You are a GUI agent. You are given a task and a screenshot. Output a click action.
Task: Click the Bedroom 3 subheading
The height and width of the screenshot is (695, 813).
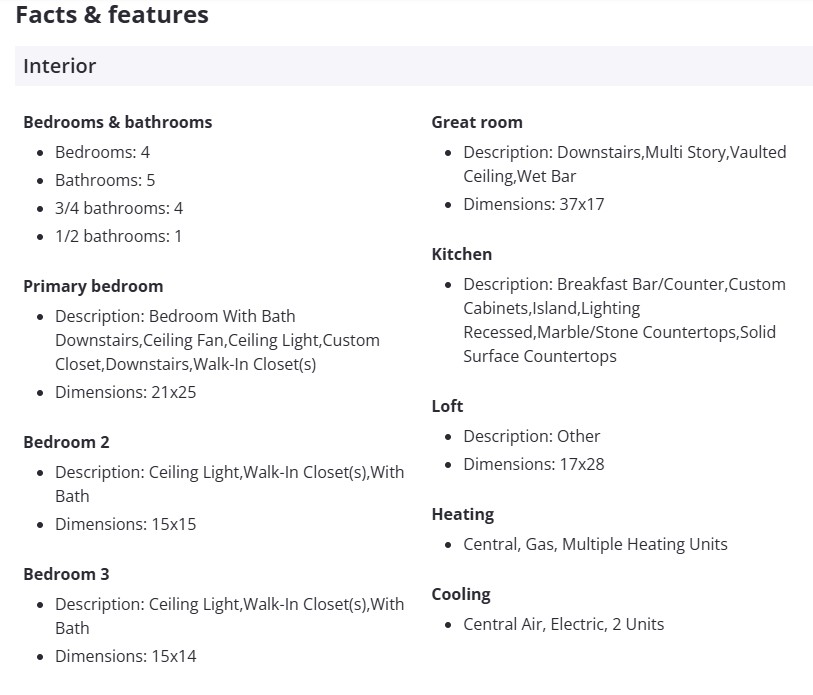(x=66, y=574)
